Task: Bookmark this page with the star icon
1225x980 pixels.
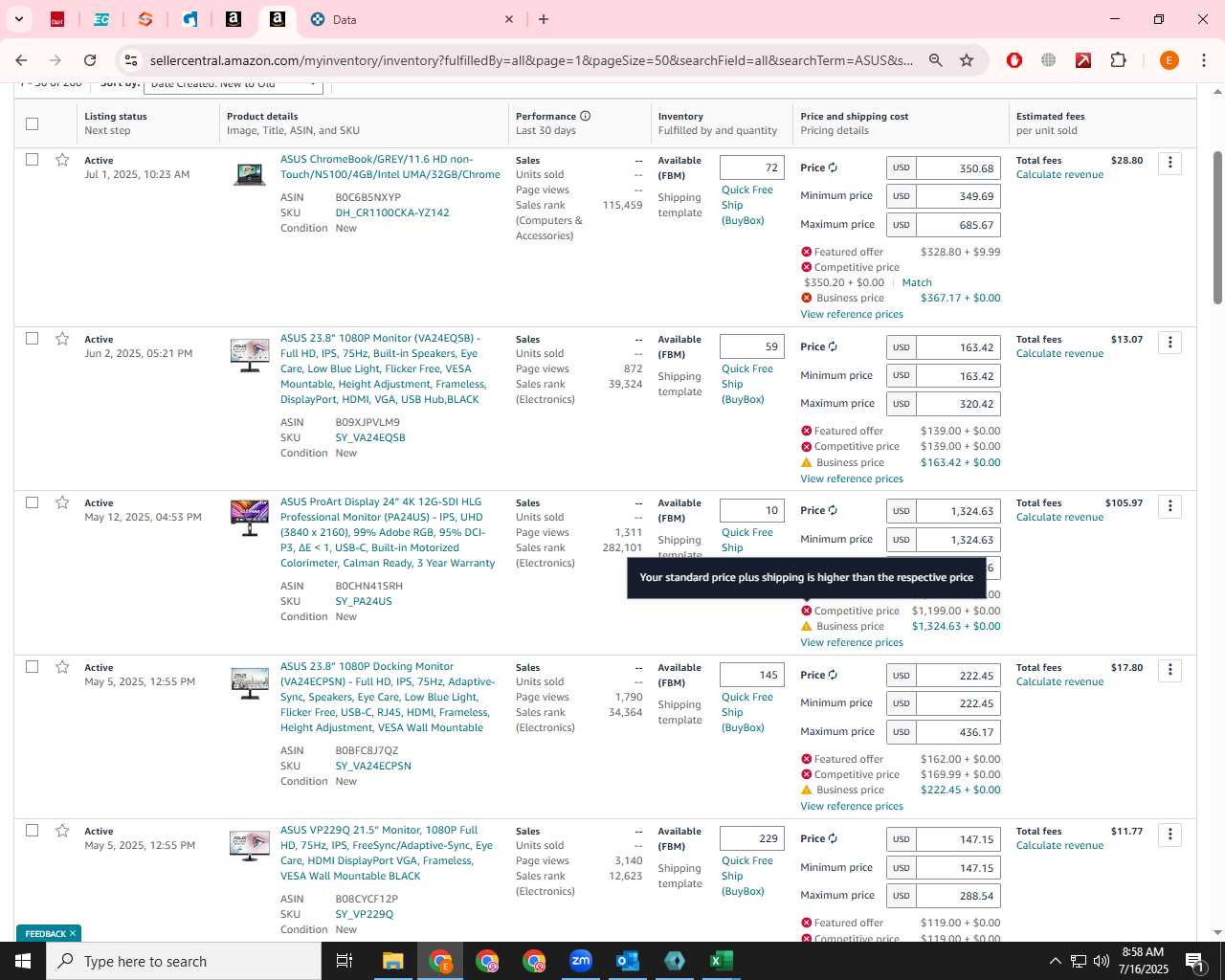Action: click(x=967, y=60)
